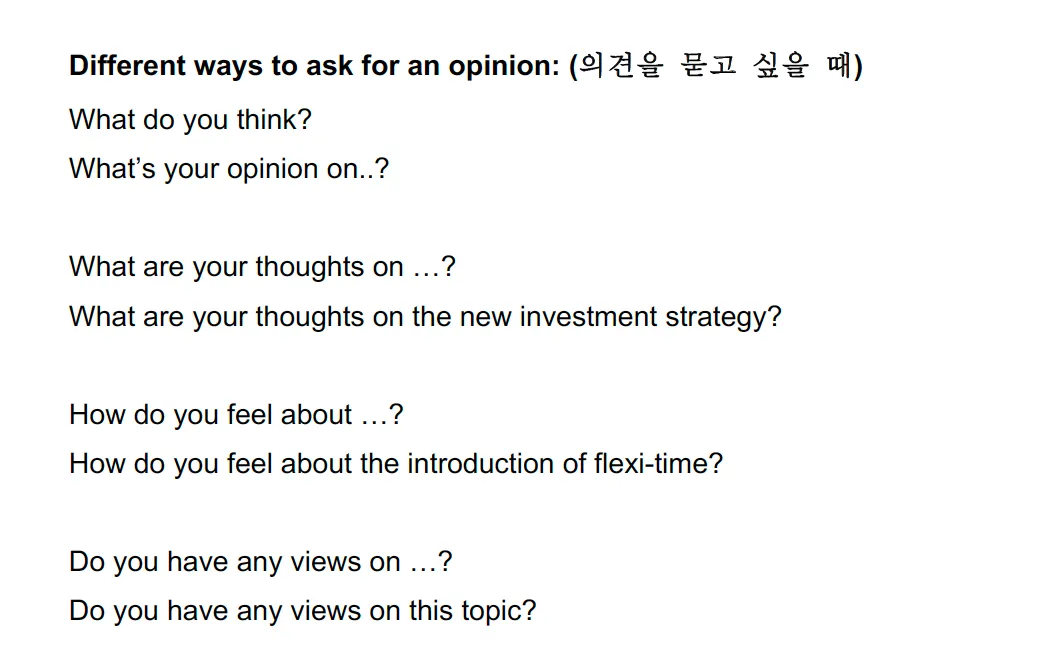The width and height of the screenshot is (1042, 670).
Task: Click the Korean text in the heading
Action: click(x=714, y=67)
